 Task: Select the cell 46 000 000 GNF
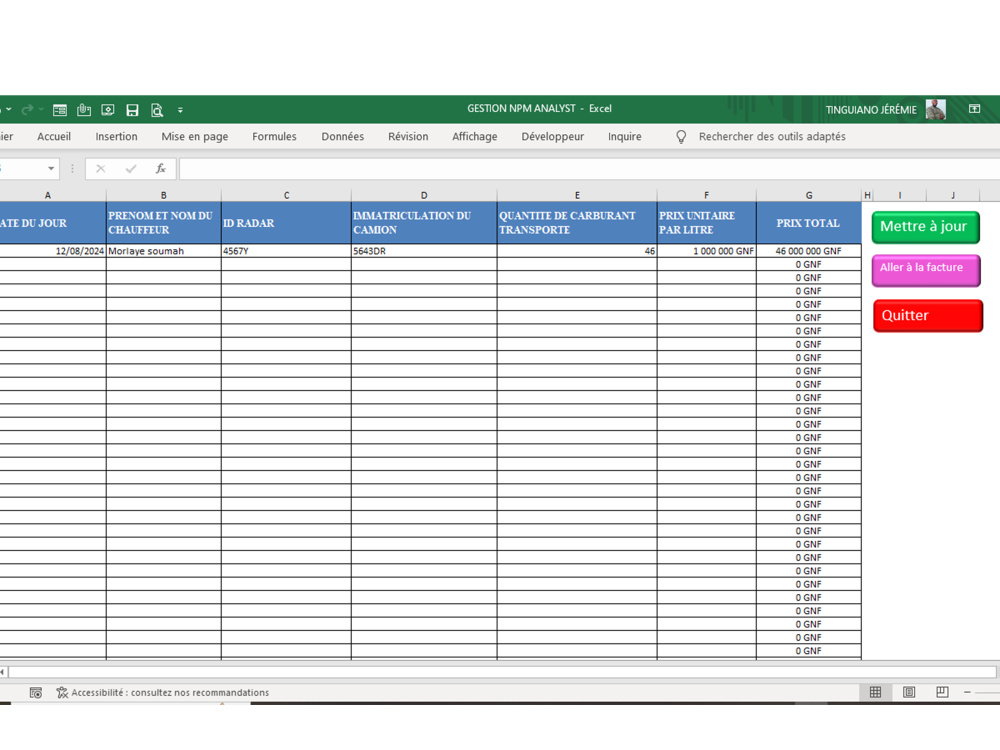[809, 251]
